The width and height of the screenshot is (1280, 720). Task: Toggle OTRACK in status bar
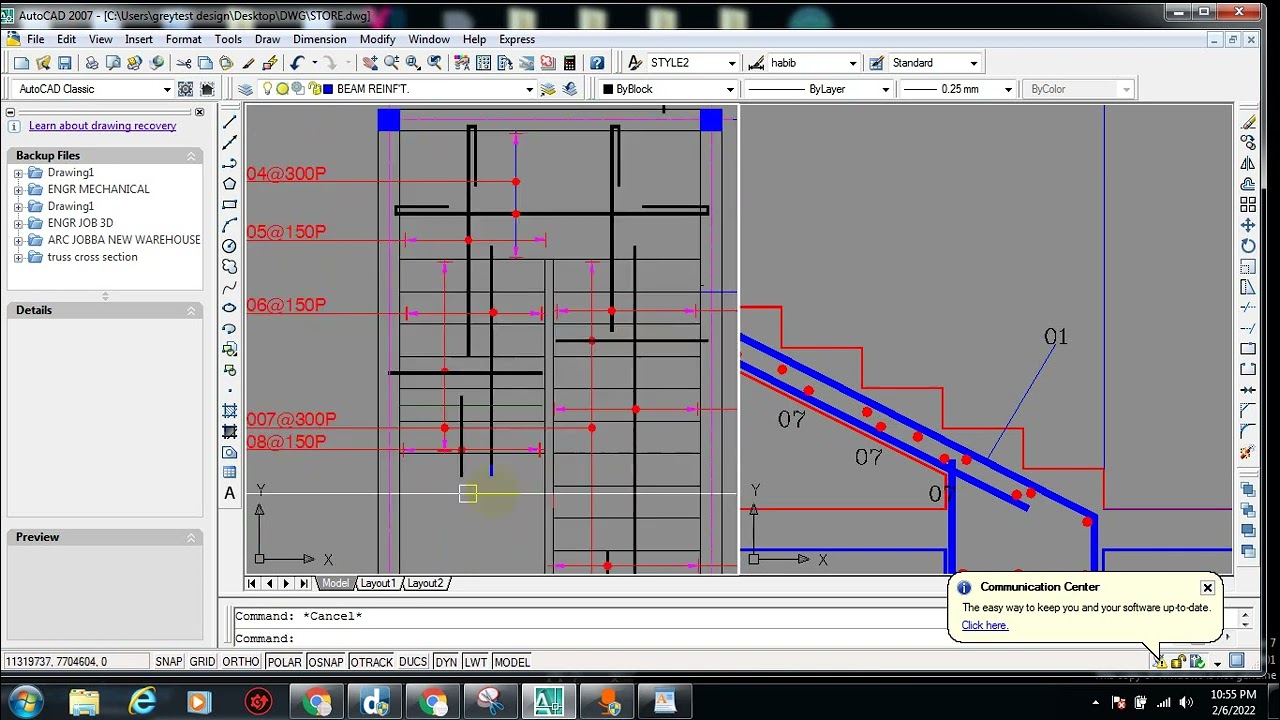pyautogui.click(x=371, y=662)
